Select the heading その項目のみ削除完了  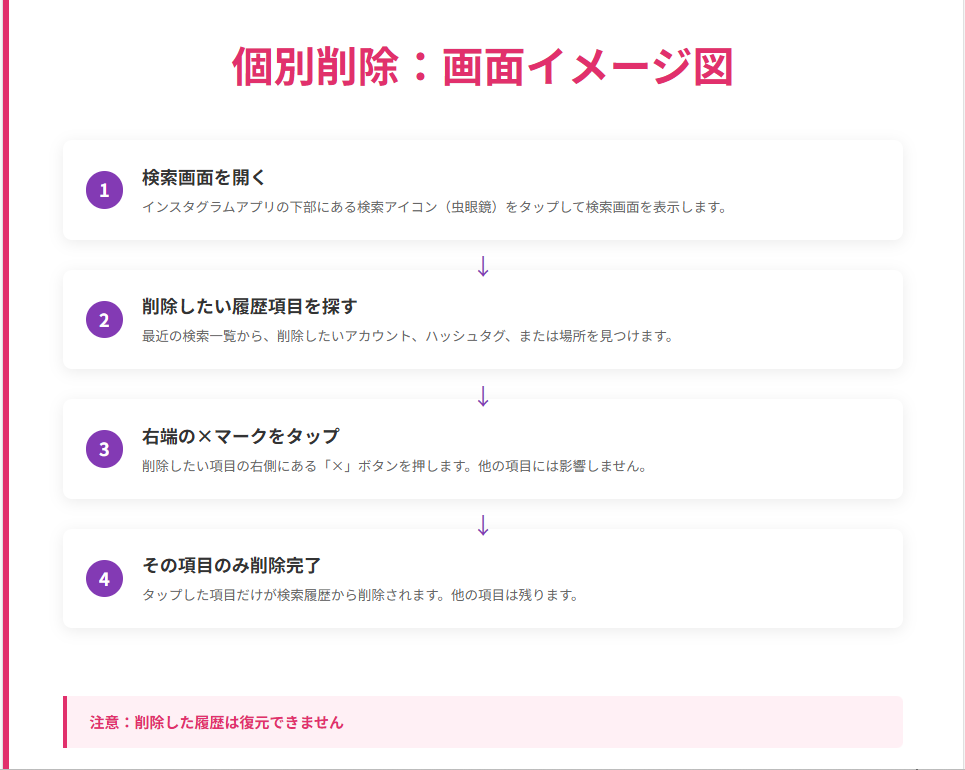tap(231, 565)
